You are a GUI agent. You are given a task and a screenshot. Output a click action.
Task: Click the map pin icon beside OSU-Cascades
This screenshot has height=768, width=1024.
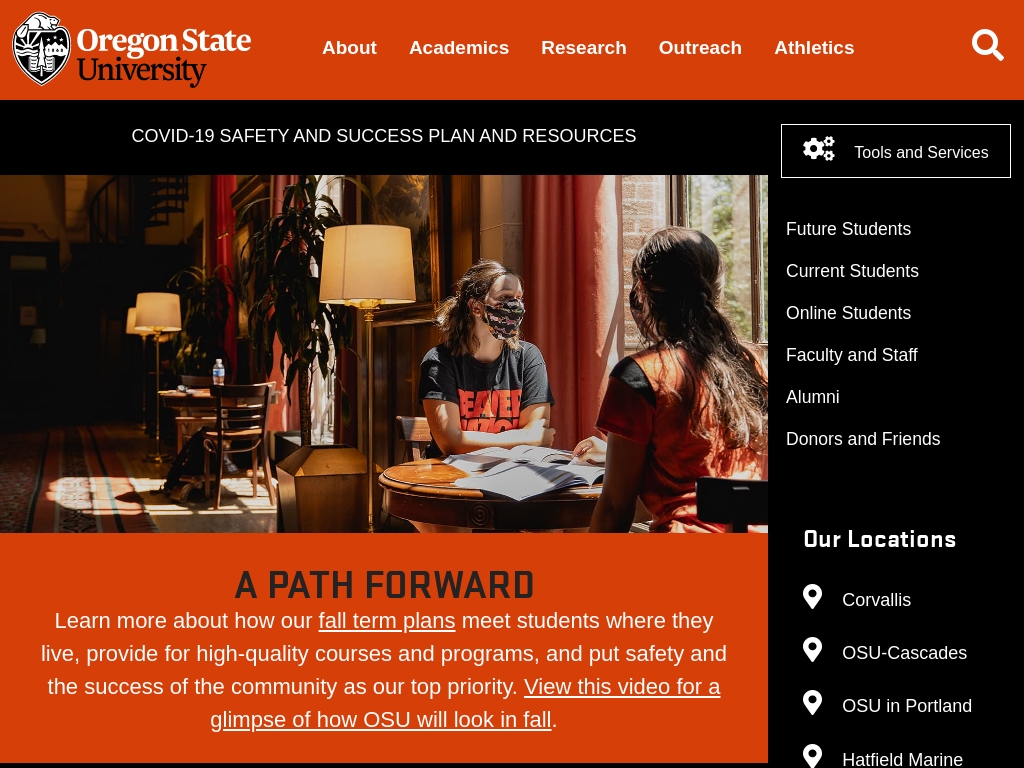coord(812,650)
